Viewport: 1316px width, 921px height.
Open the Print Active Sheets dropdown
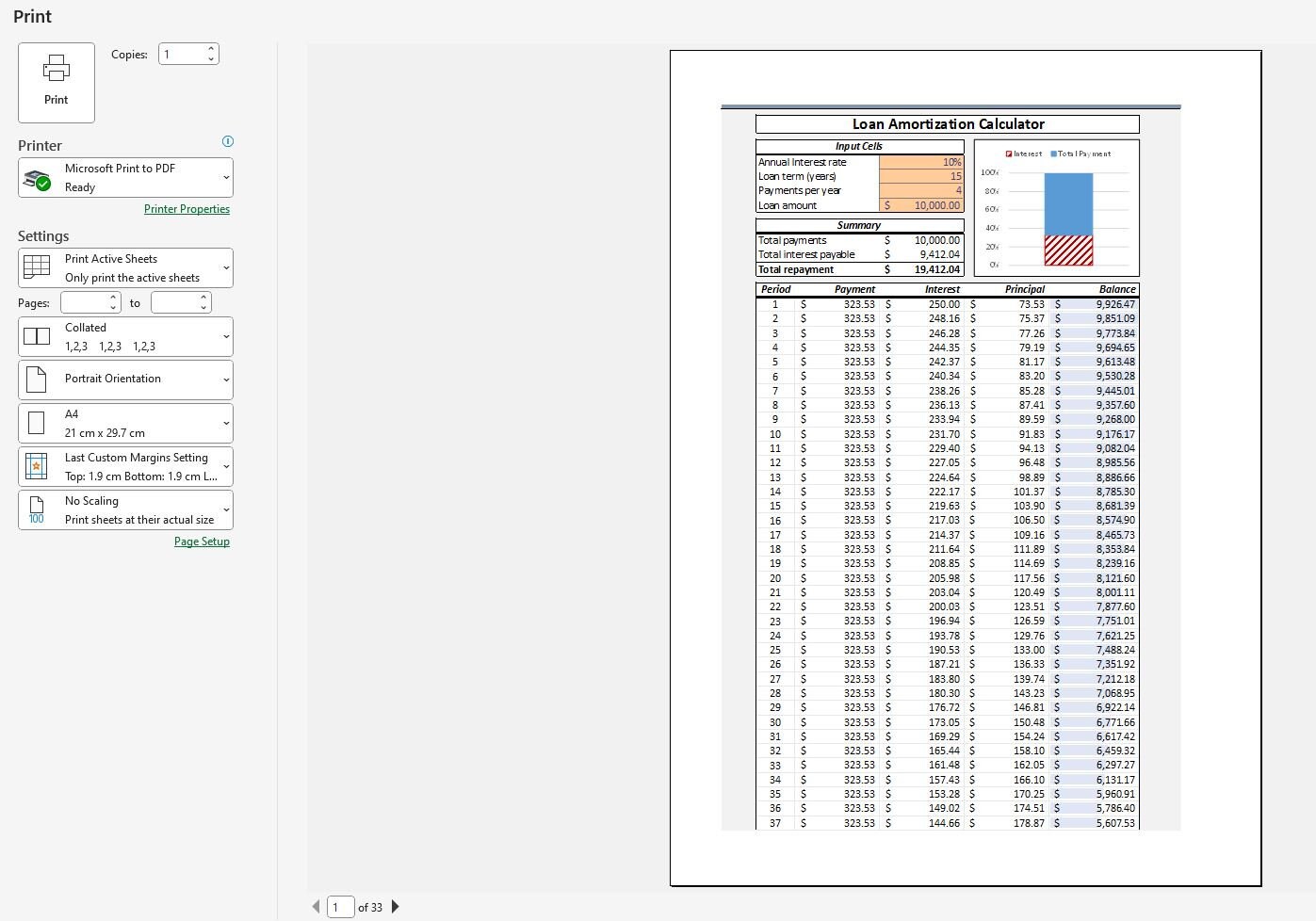pyautogui.click(x=225, y=267)
